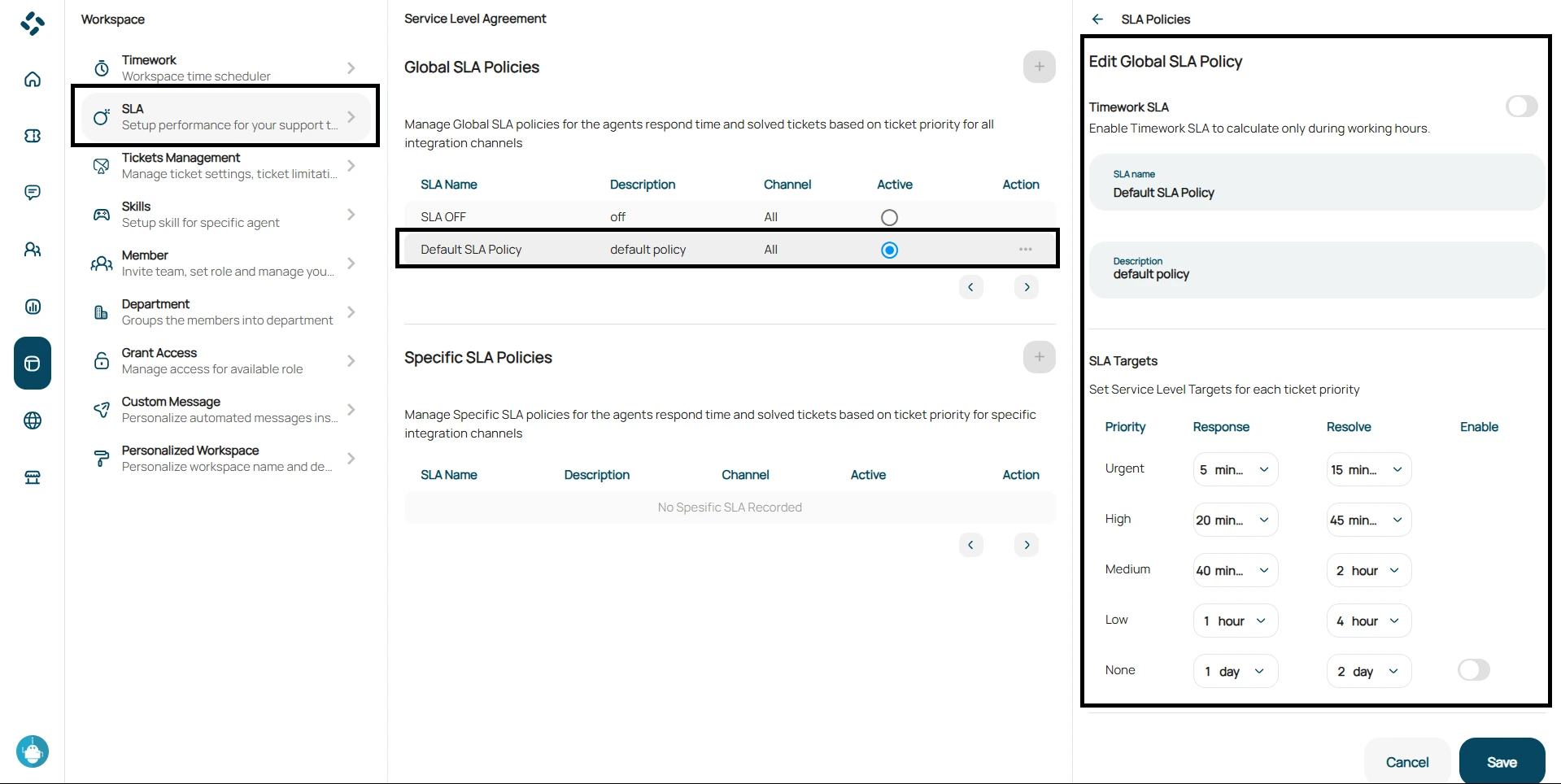Open the High resolve time dropdown
Viewport: 1561px width, 784px height.
(x=1368, y=520)
